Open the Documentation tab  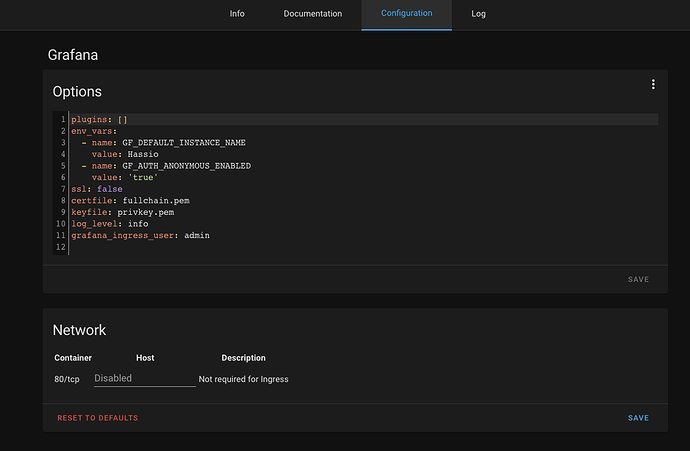[312, 14]
